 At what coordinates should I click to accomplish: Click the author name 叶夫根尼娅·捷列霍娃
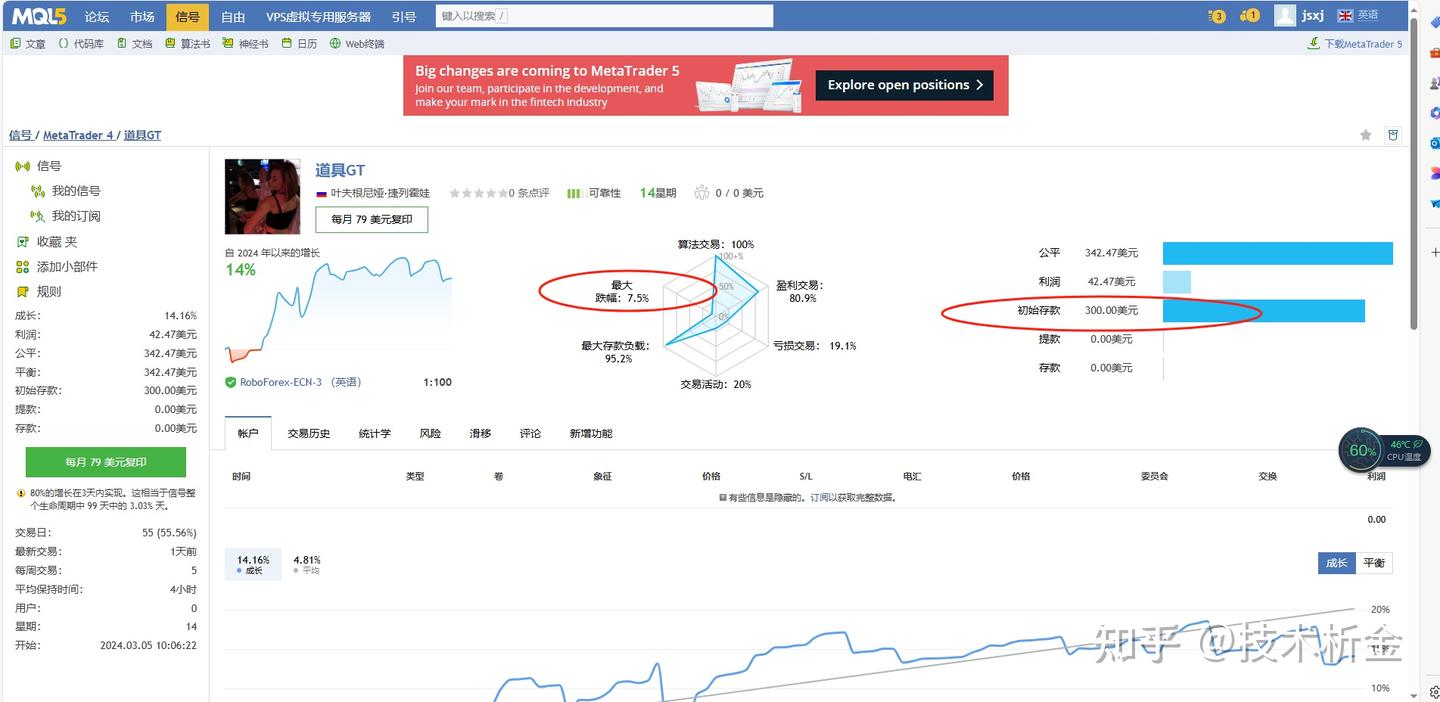pos(380,193)
